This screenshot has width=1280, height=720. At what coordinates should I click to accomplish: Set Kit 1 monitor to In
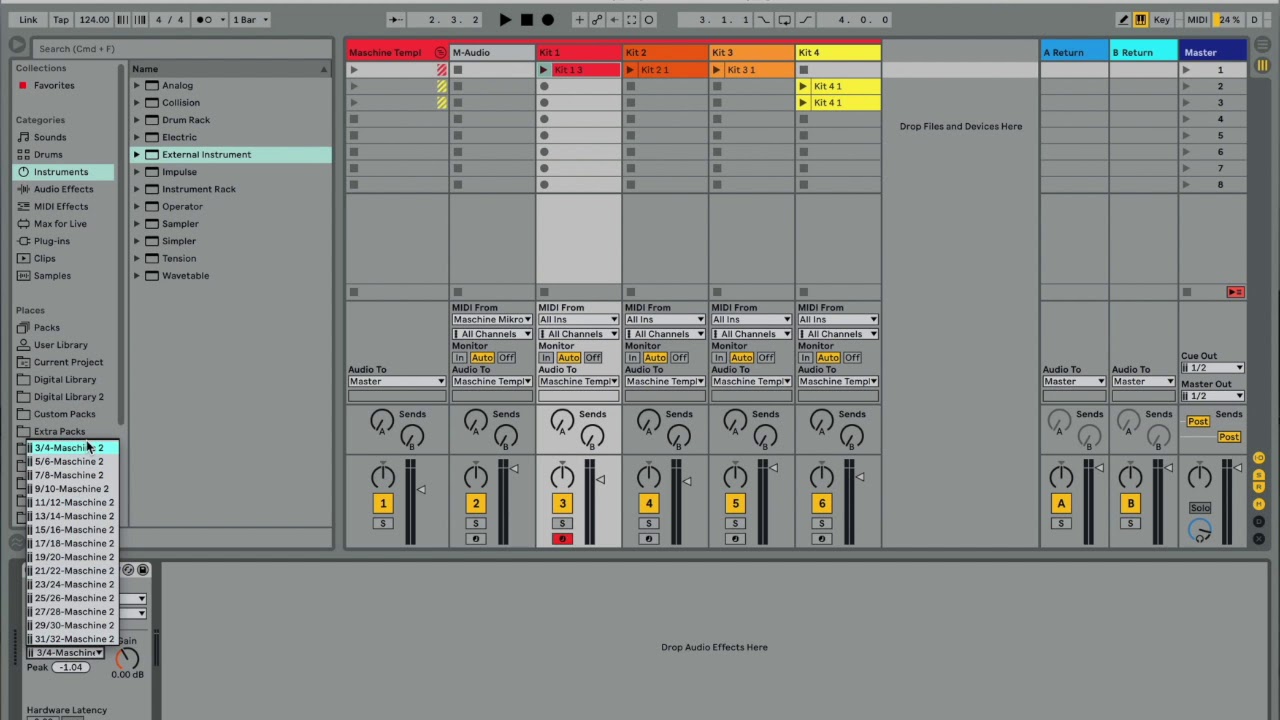[x=546, y=358]
